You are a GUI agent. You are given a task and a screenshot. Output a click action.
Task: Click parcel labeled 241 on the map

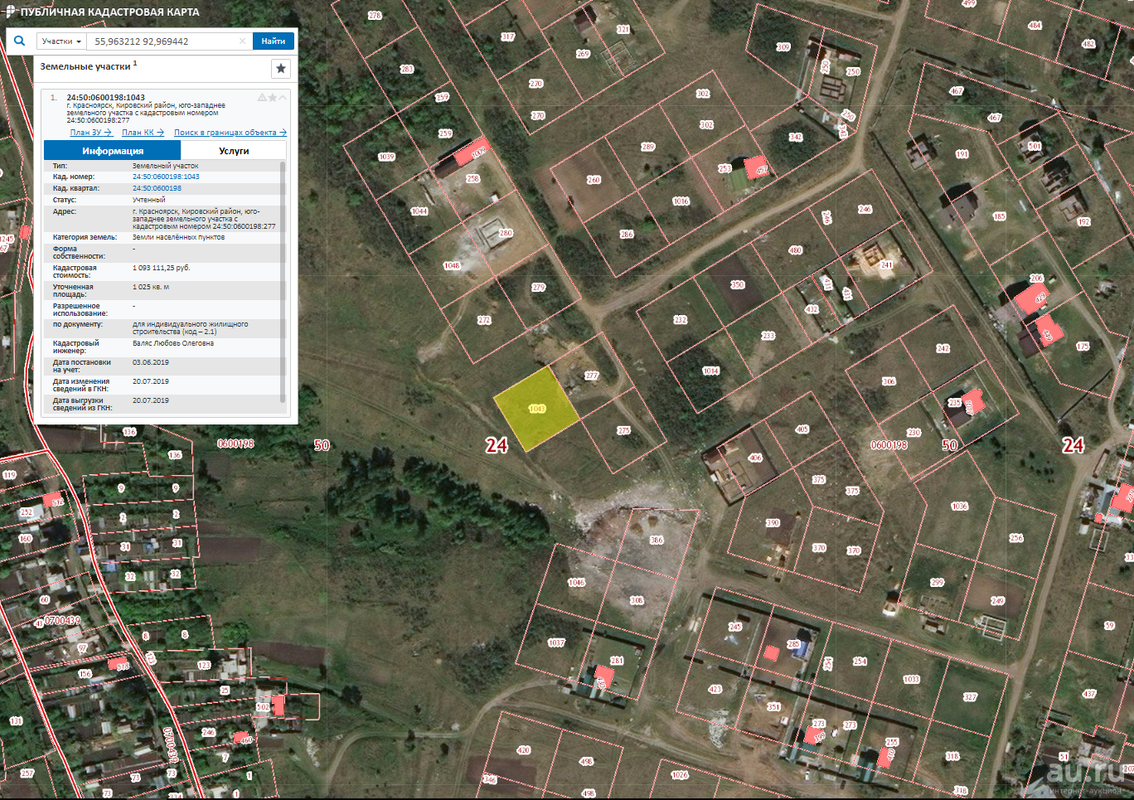pos(886,265)
